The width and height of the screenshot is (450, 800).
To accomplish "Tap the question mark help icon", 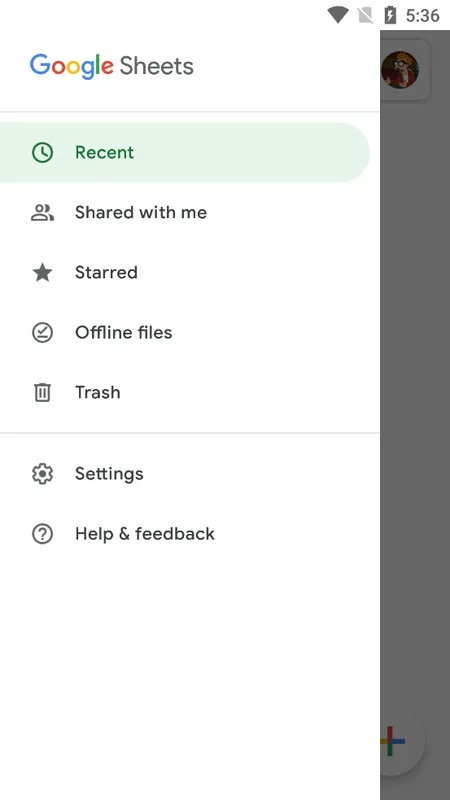I will pyautogui.click(x=42, y=534).
